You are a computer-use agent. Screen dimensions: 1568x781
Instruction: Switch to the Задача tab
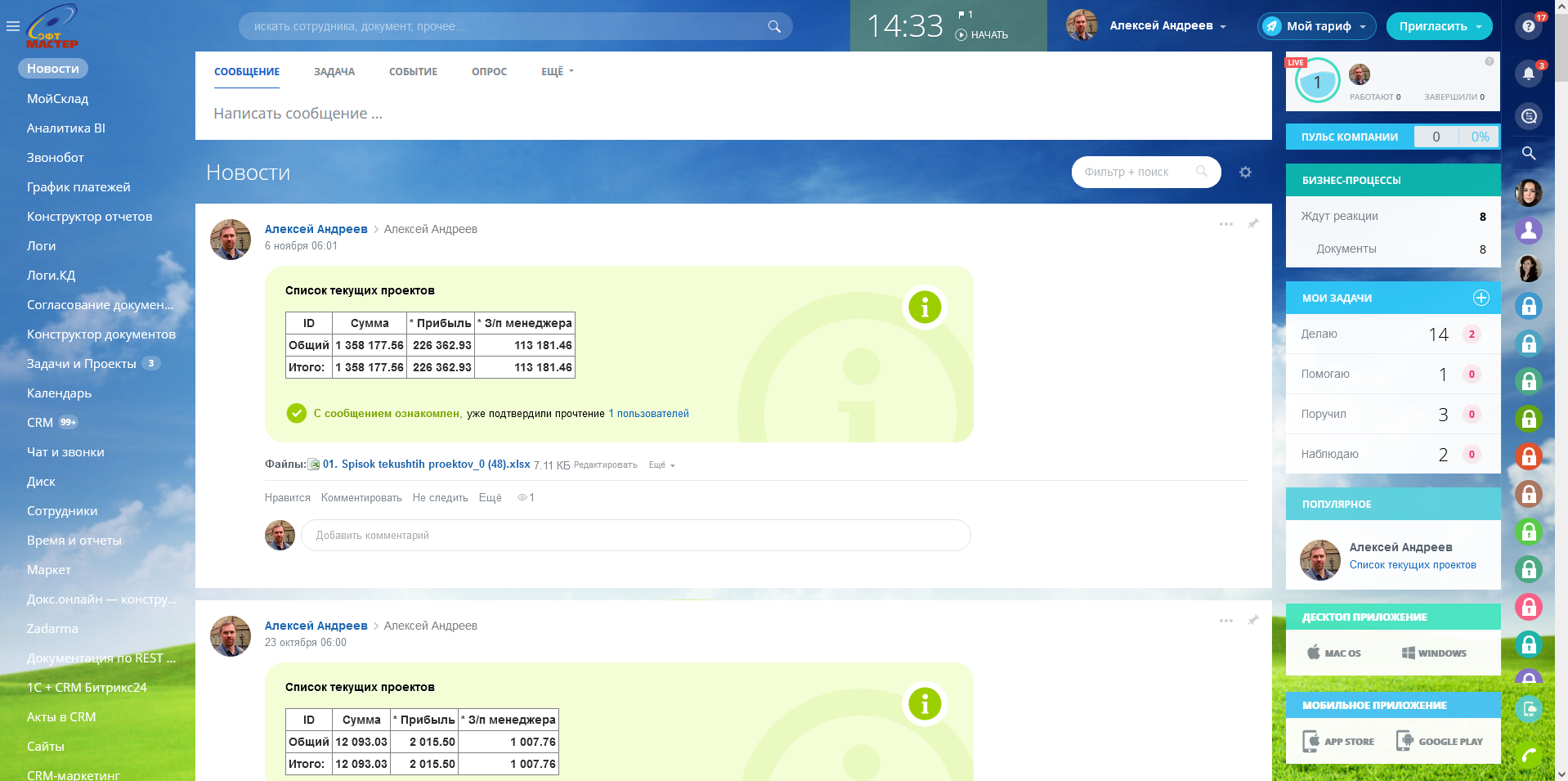[x=334, y=72]
